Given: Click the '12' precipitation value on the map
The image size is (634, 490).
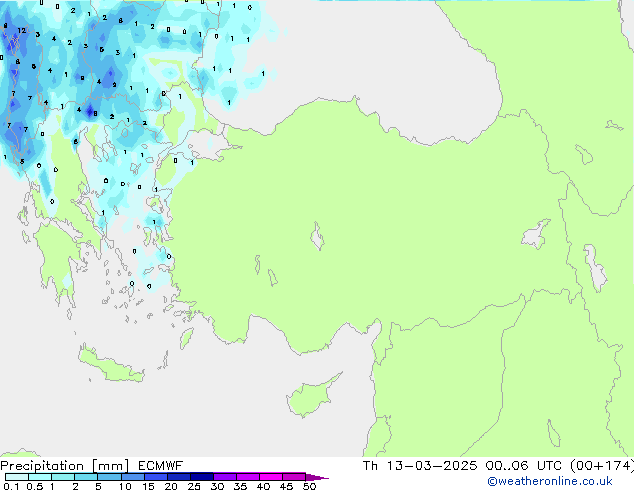Looking at the screenshot, I should pos(21,30).
